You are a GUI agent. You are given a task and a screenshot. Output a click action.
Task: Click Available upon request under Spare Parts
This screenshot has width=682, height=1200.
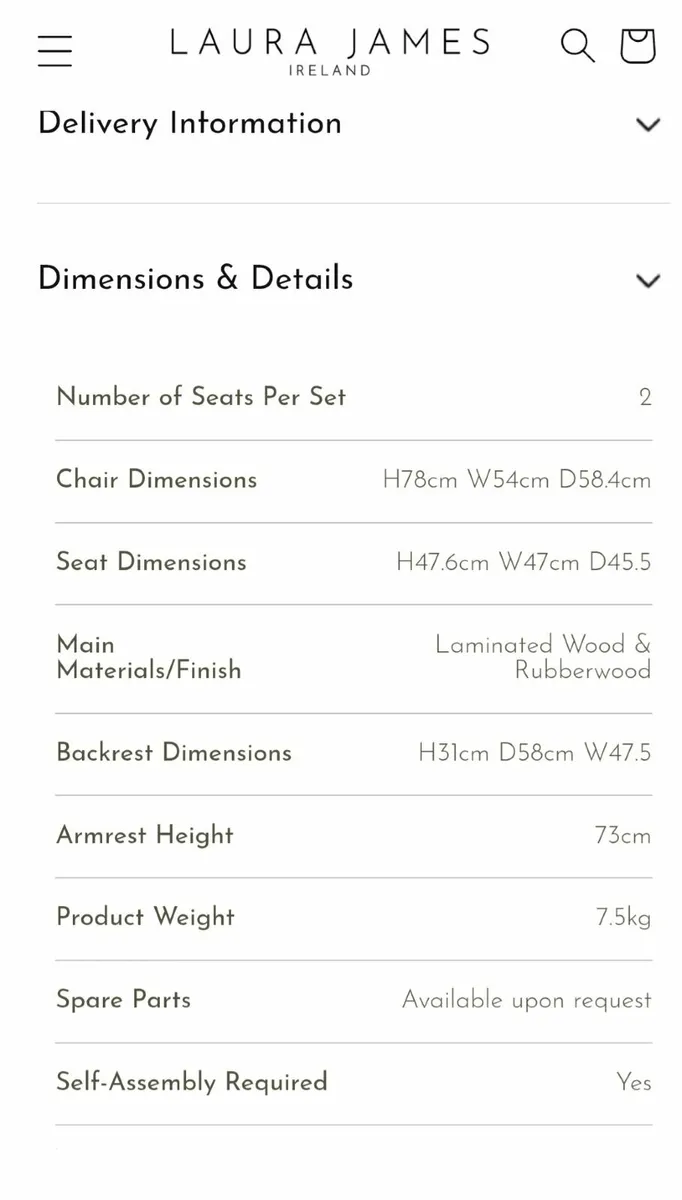click(525, 1000)
